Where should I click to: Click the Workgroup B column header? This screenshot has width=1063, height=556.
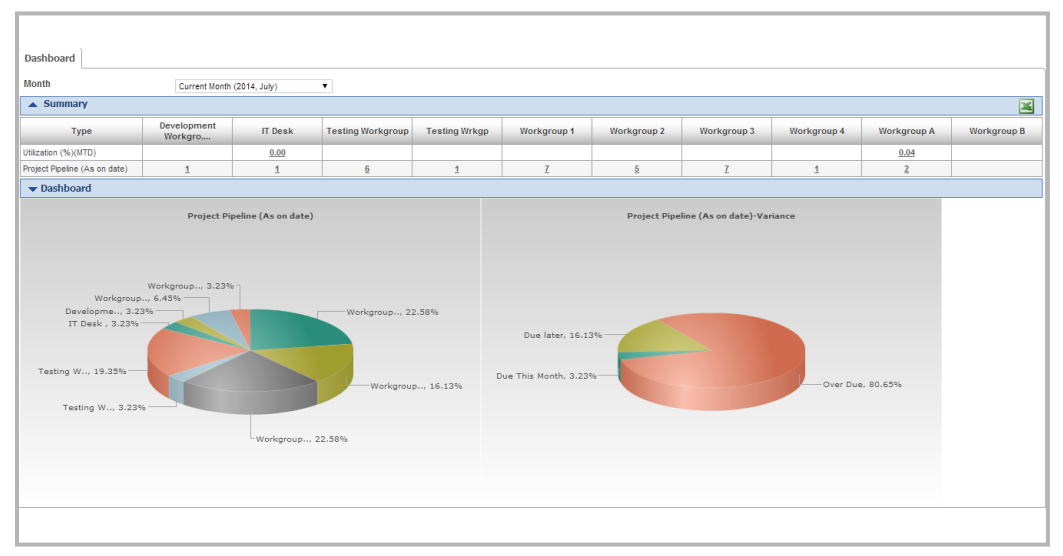(x=996, y=131)
